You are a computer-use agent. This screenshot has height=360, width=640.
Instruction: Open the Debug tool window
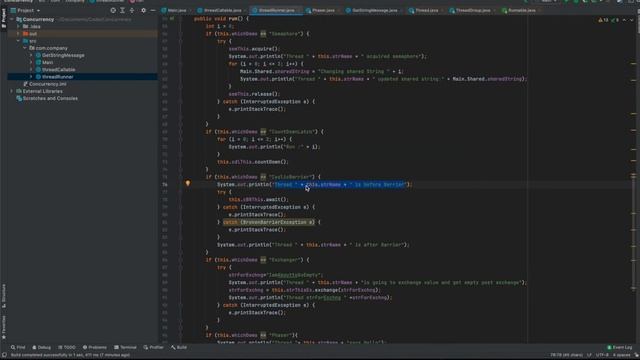point(42,347)
